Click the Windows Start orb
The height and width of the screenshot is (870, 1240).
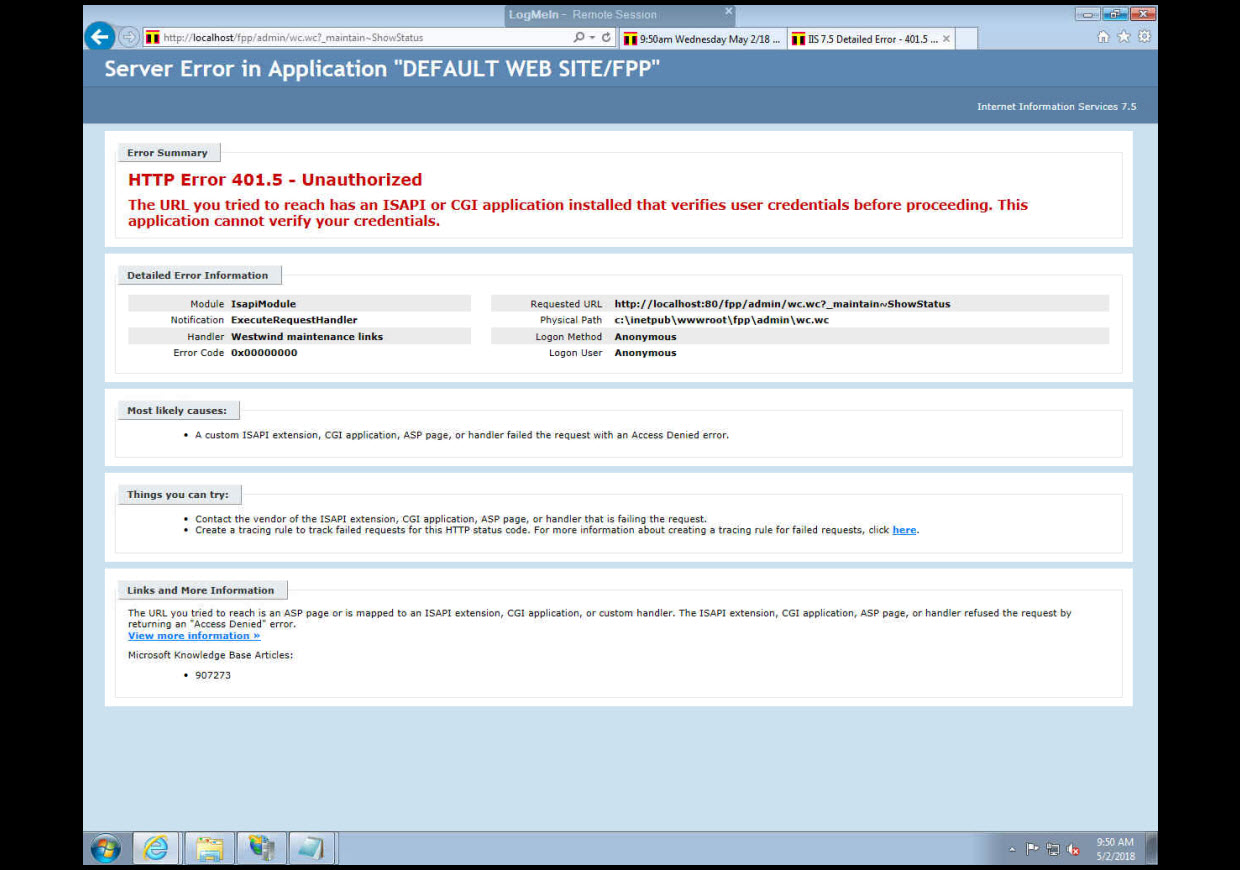pos(105,848)
